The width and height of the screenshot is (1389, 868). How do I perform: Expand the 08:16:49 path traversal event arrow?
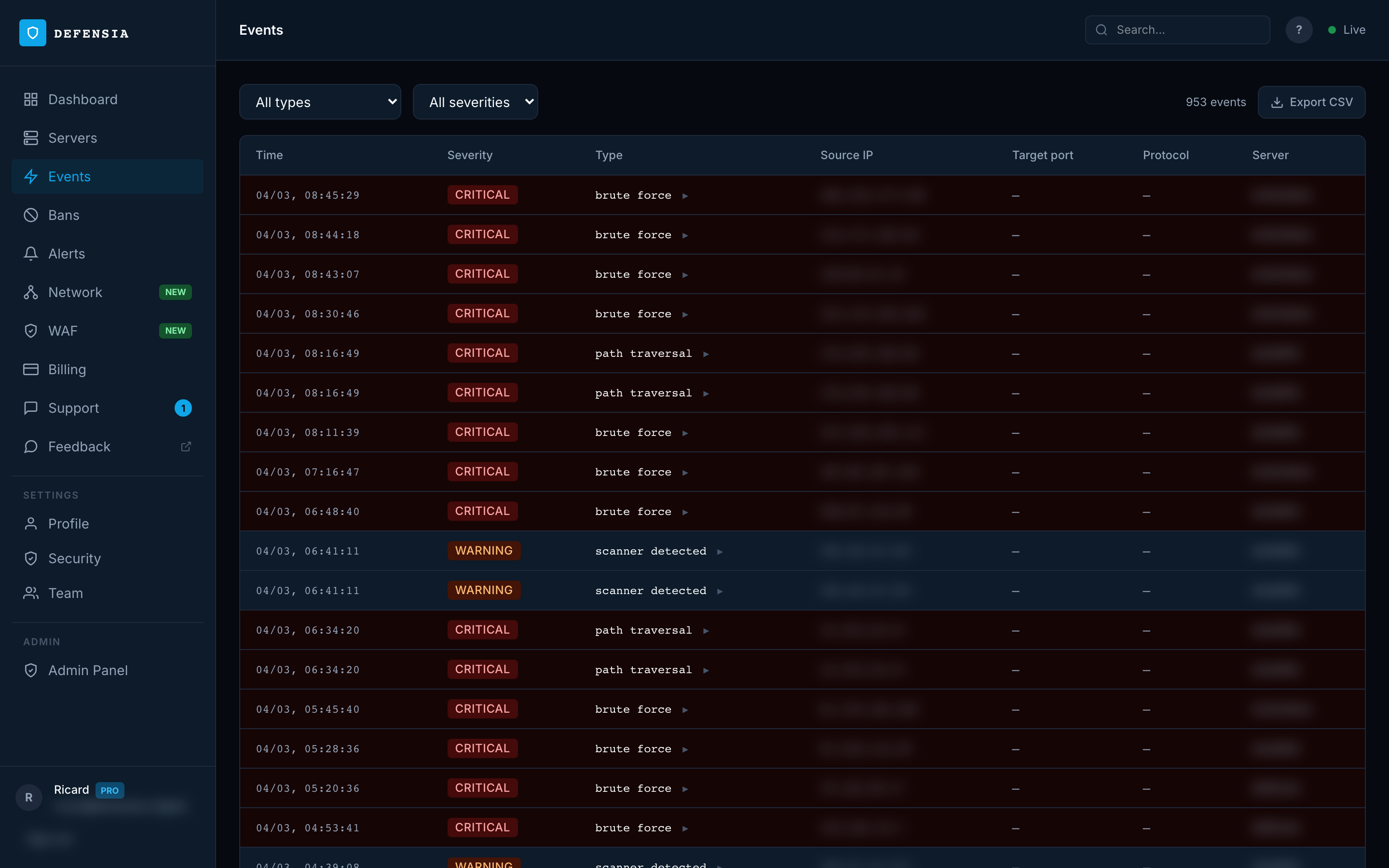click(x=706, y=354)
